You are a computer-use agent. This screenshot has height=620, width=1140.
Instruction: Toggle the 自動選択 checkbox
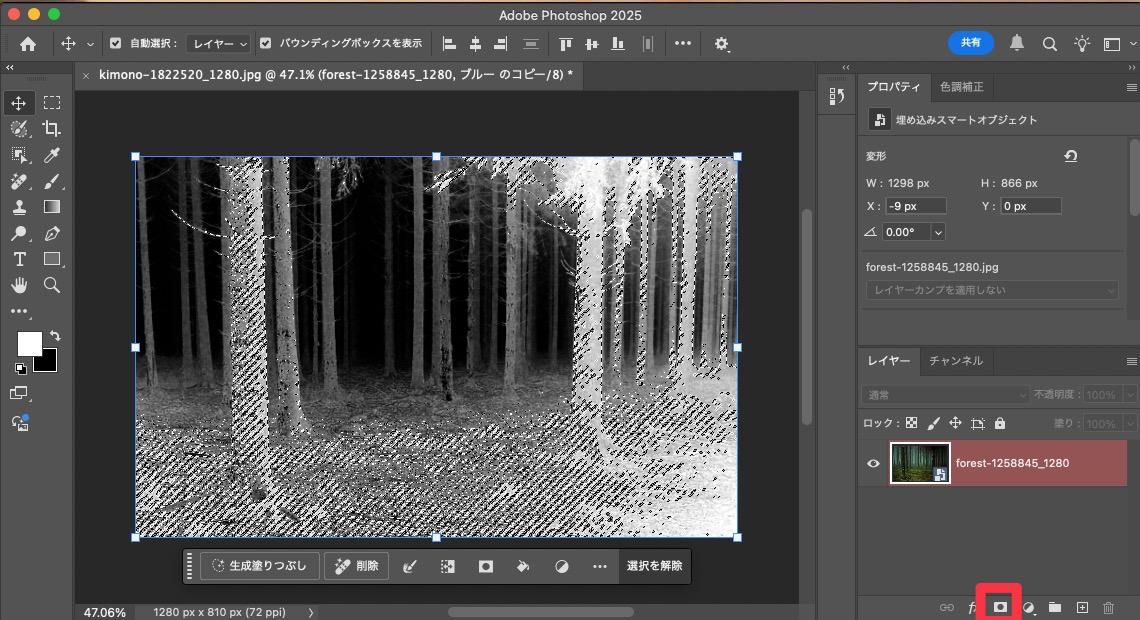(116, 44)
